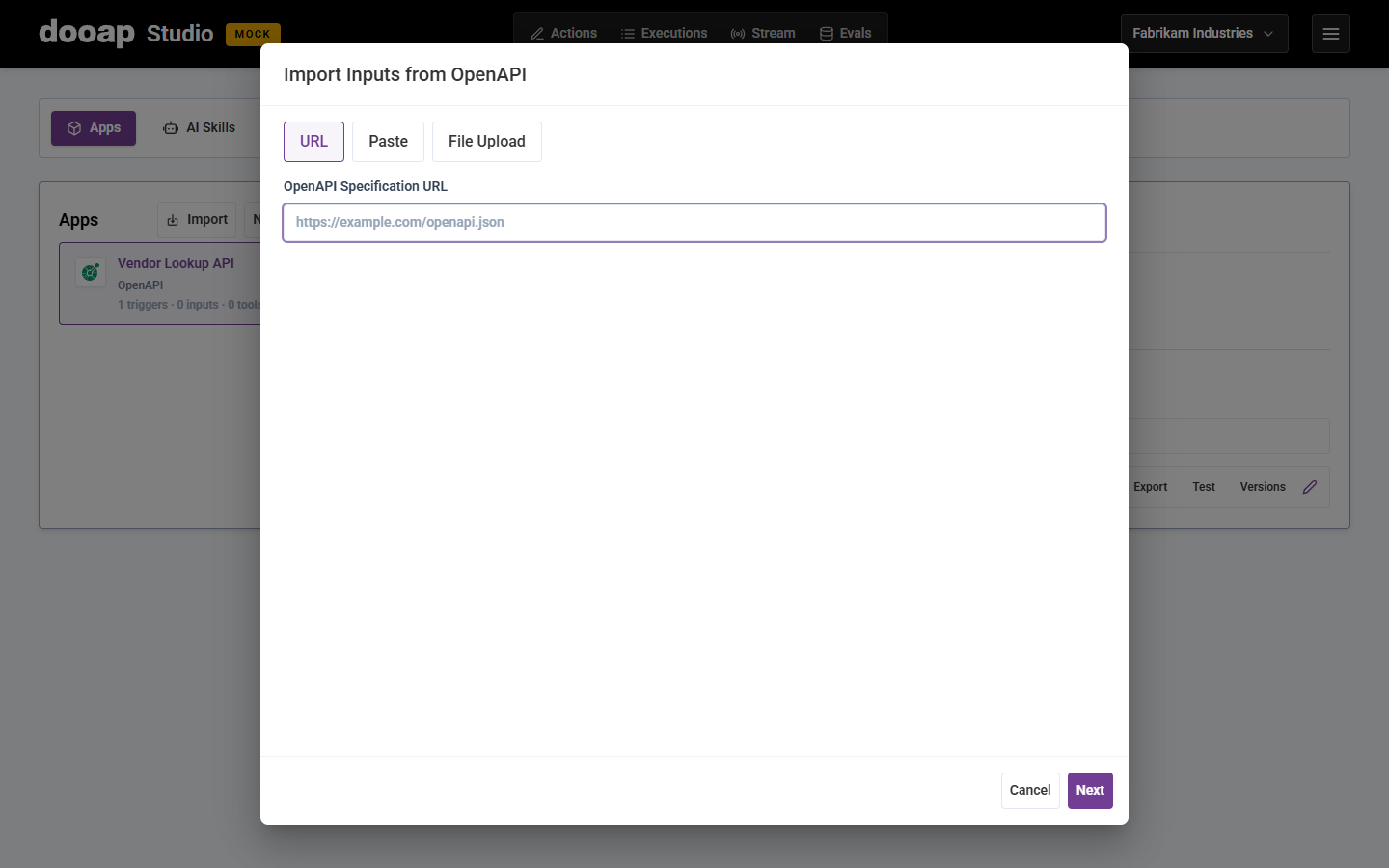Focus the OpenAPI Specification URL field
The image size is (1389, 868).
coord(694,223)
